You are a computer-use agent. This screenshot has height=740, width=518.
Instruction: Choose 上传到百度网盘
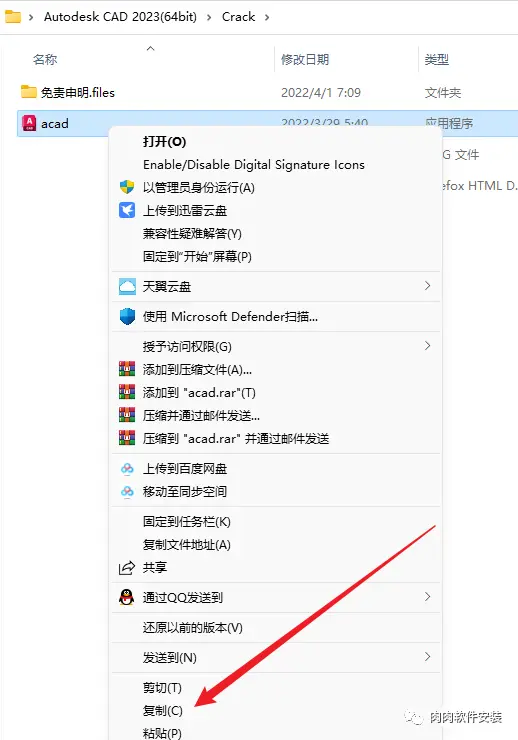(x=185, y=469)
